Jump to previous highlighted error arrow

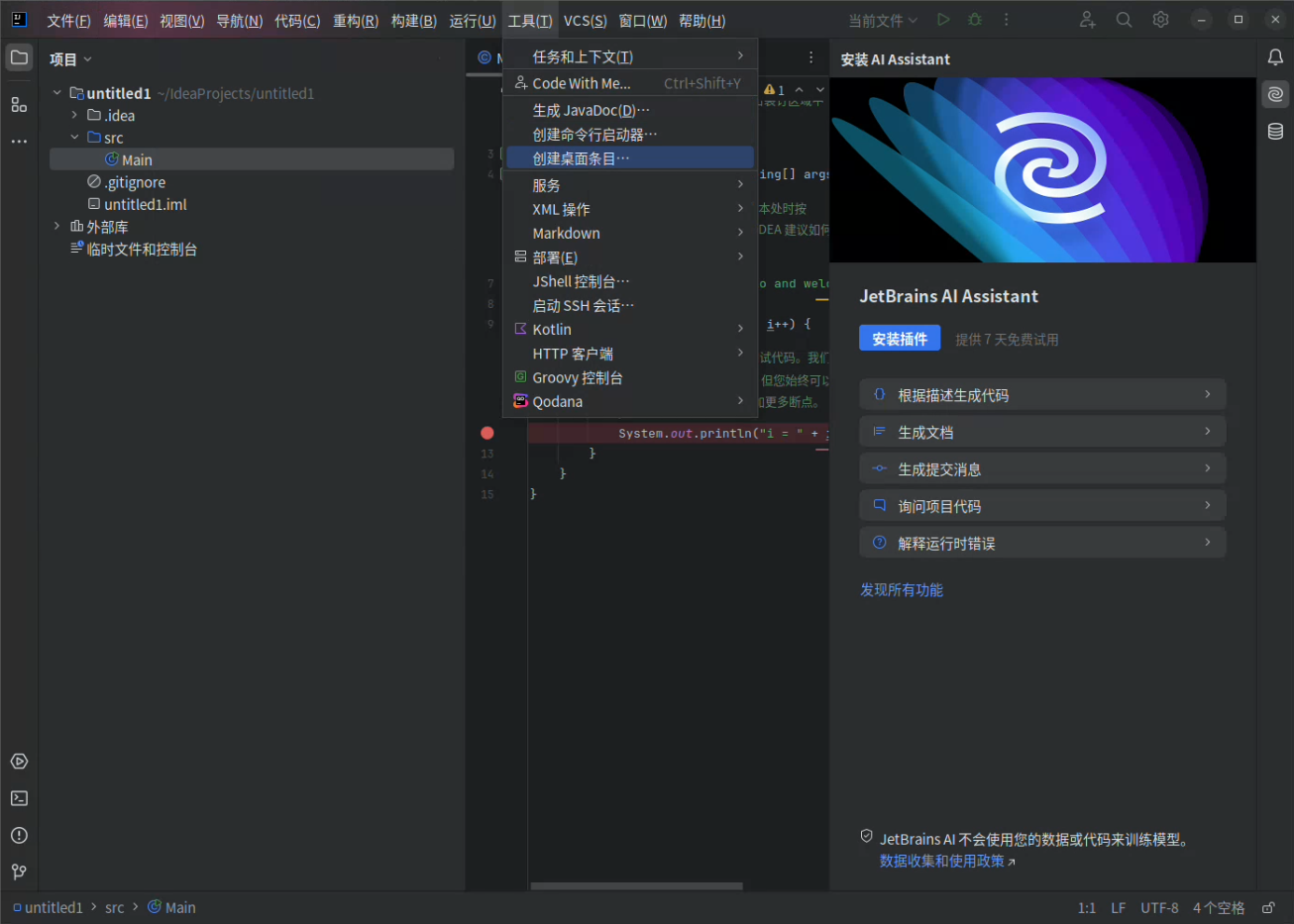click(x=800, y=90)
